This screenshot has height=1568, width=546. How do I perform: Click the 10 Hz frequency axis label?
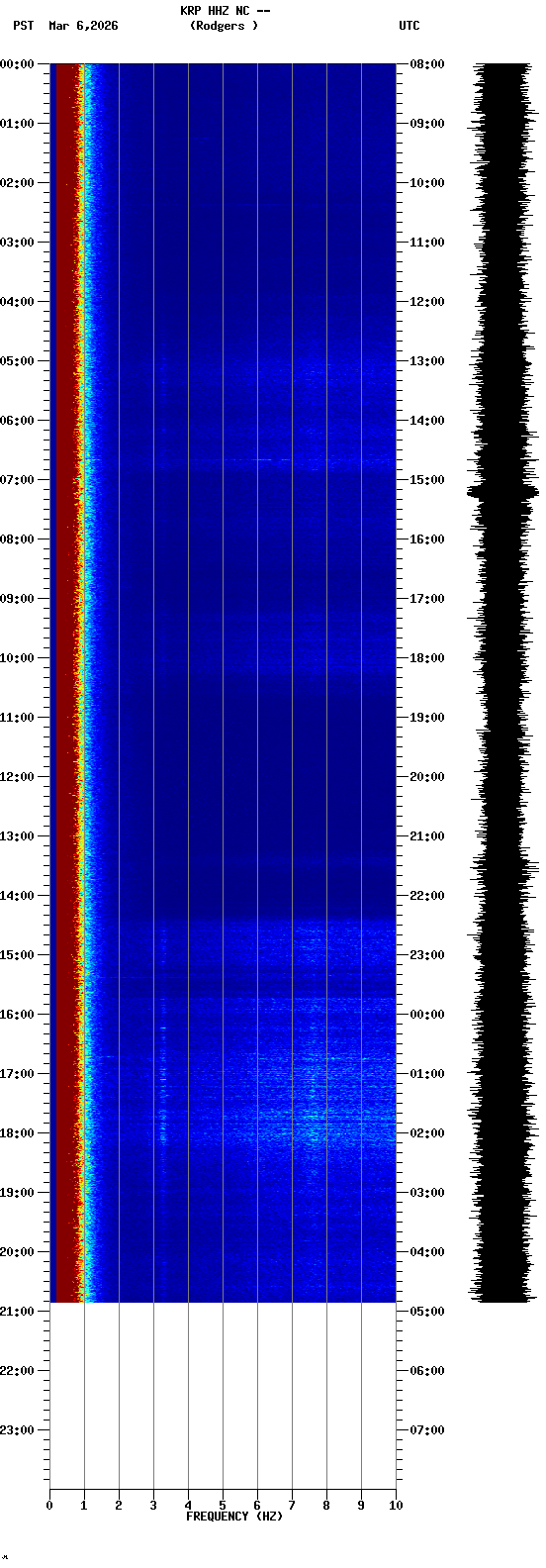[x=396, y=1506]
